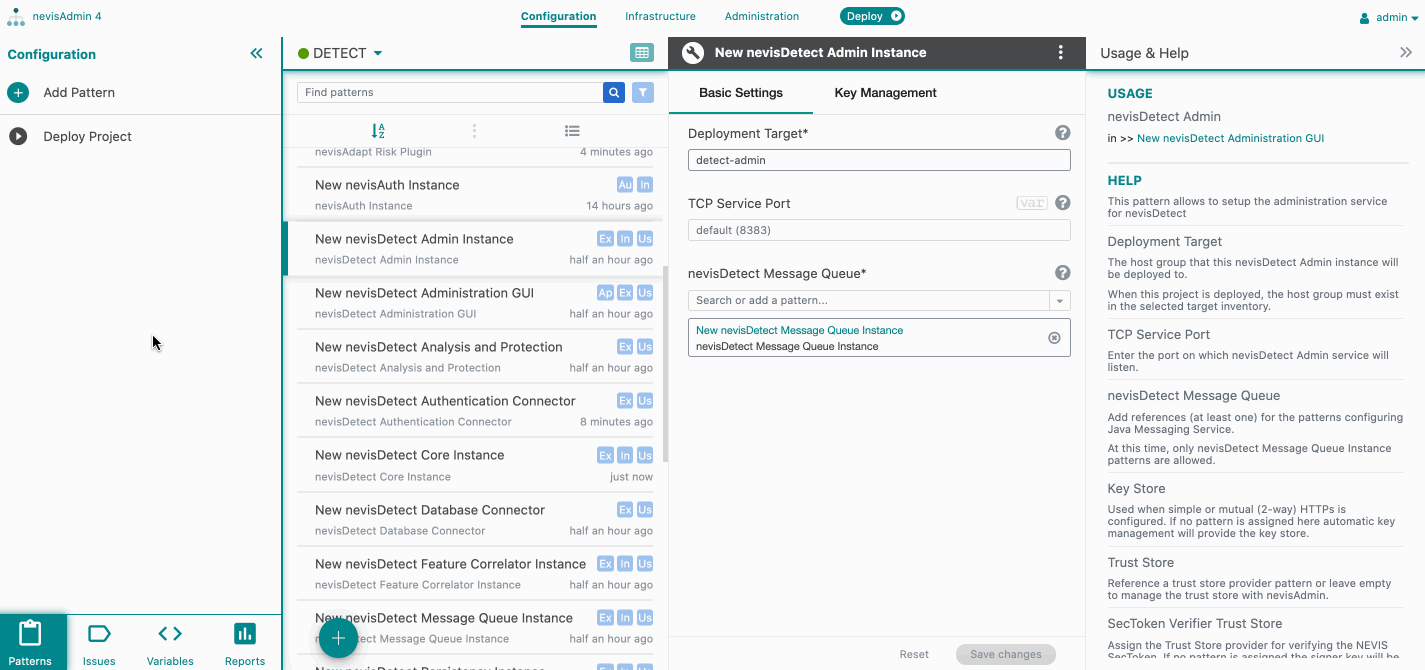The image size is (1425, 670).
Task: Open the three-dot menu between sort icons
Action: click(474, 131)
